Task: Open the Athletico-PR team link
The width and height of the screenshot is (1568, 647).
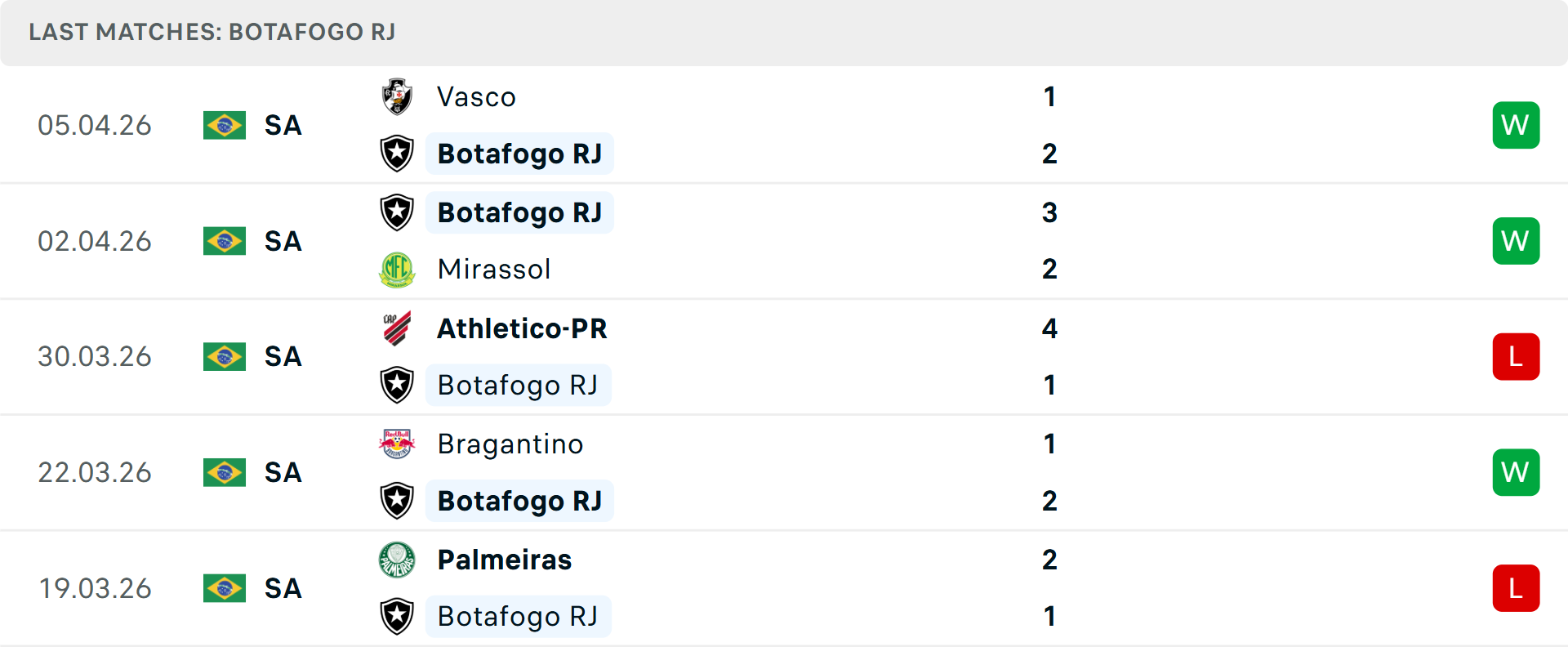Action: (x=522, y=328)
